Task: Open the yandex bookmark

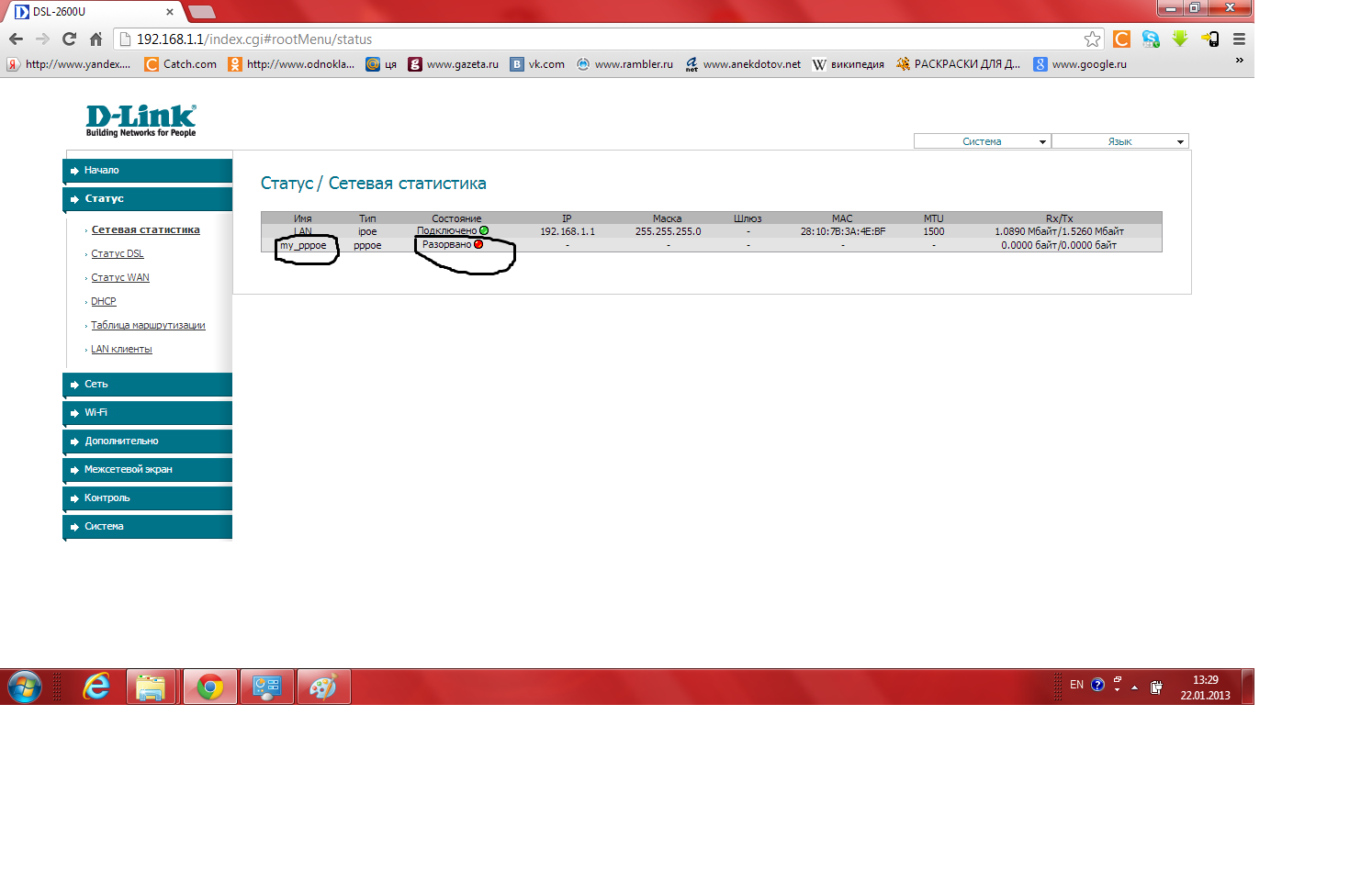Action: tap(69, 64)
